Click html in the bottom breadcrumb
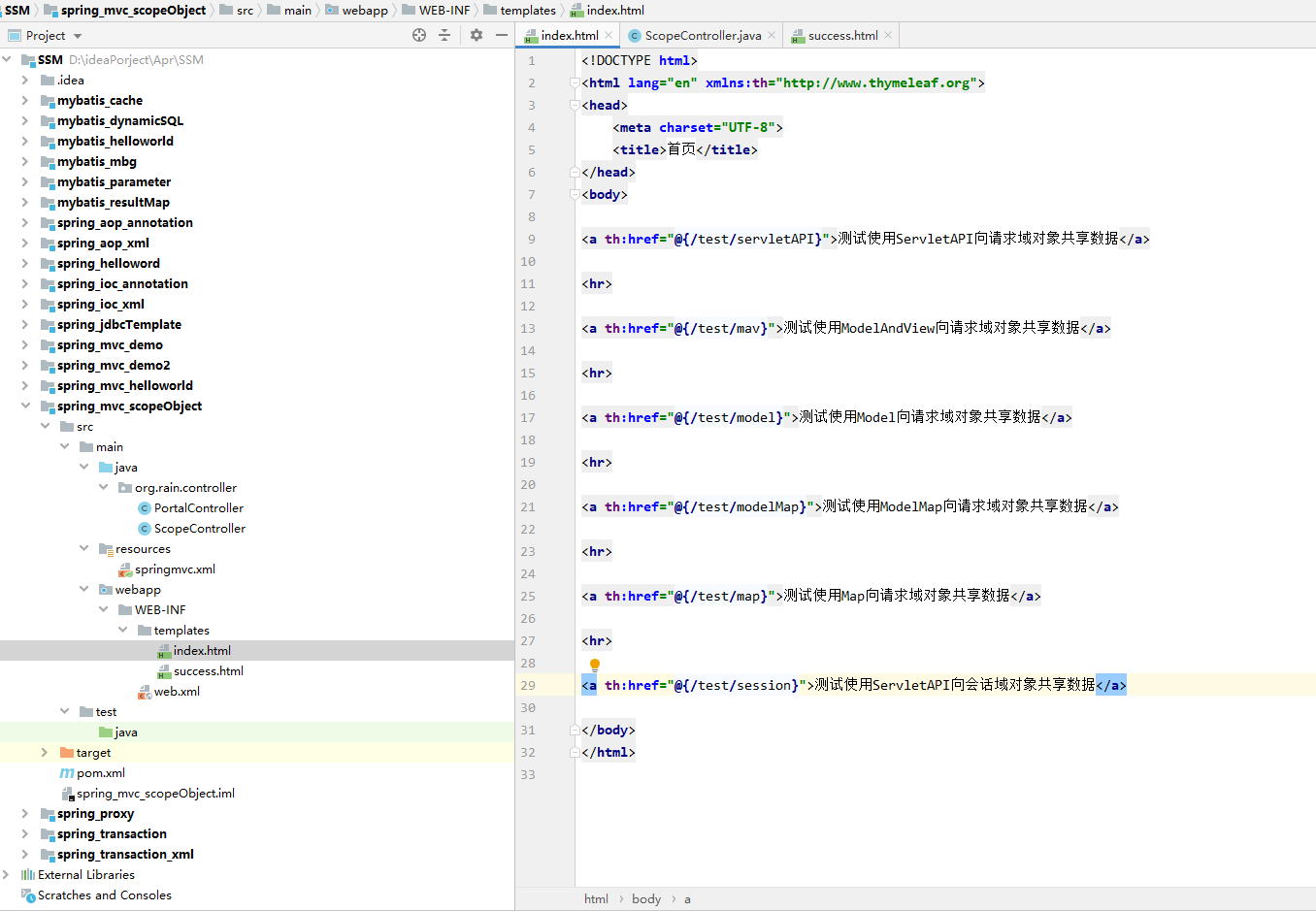Image resolution: width=1316 pixels, height=911 pixels. point(596,899)
